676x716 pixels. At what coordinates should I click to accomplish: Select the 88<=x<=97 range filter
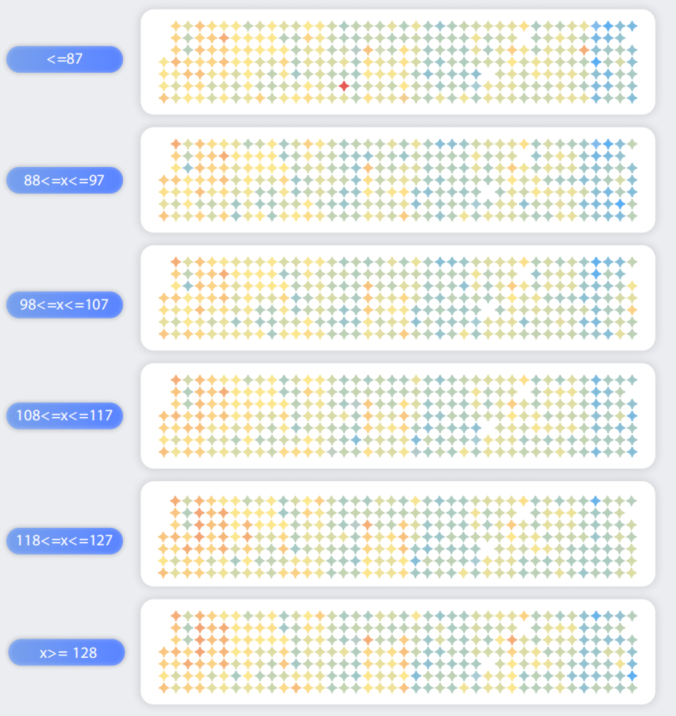[x=65, y=180]
